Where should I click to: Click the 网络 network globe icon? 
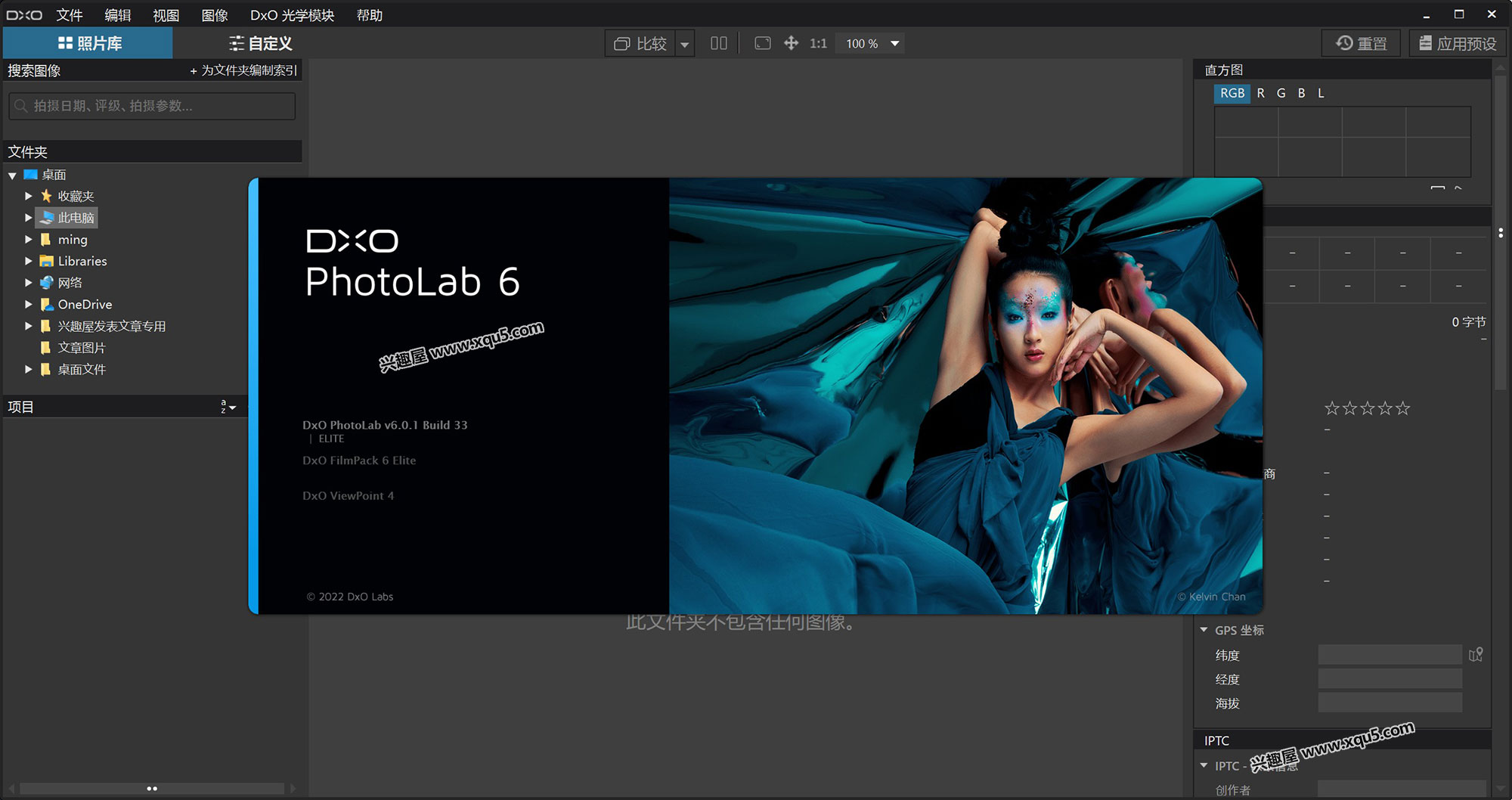tap(47, 283)
